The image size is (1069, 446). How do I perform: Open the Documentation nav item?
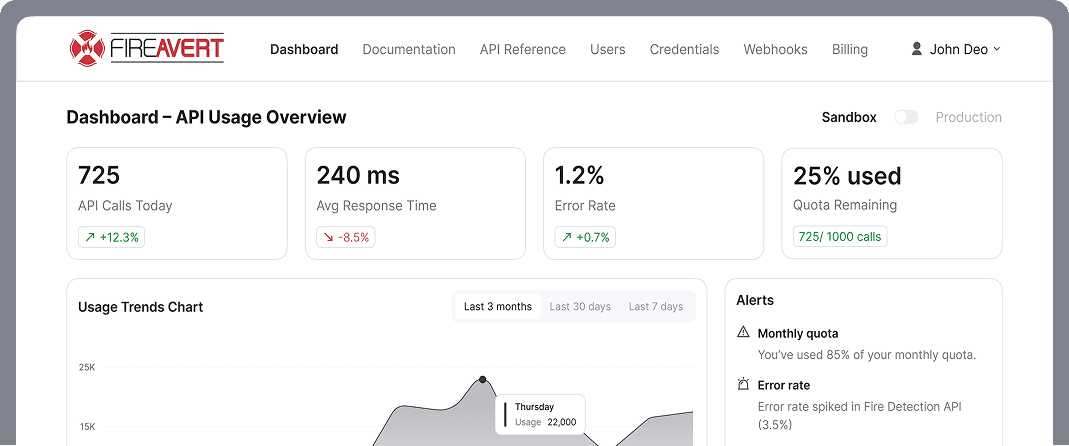[408, 49]
